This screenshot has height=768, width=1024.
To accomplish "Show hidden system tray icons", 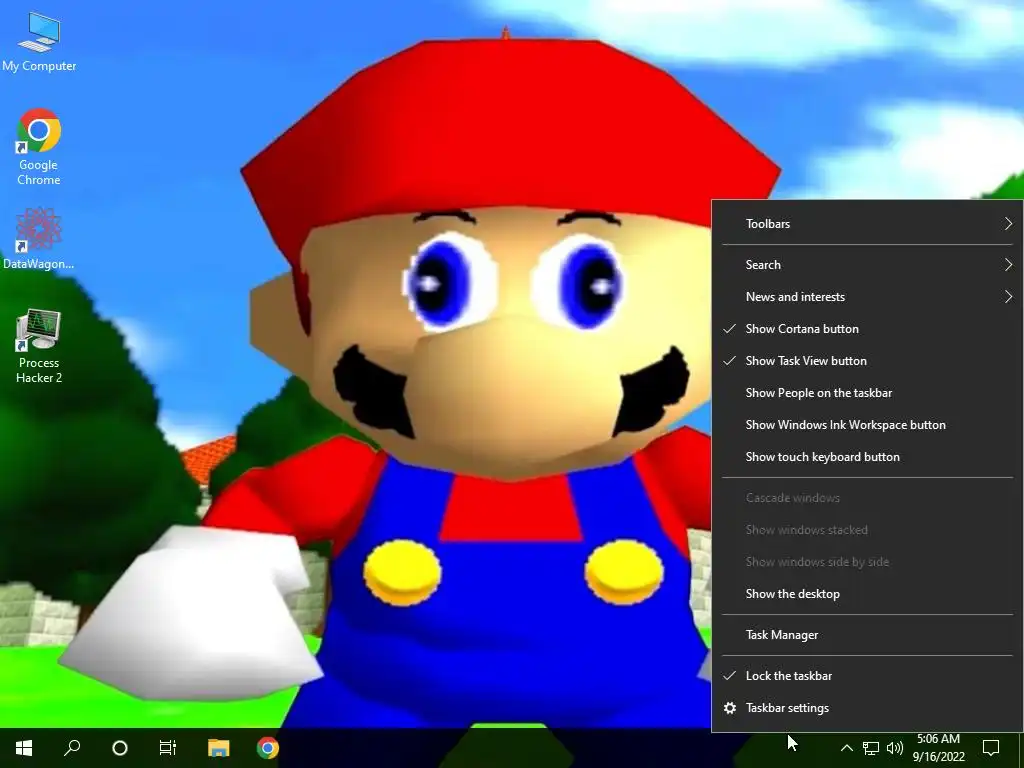I will (846, 748).
